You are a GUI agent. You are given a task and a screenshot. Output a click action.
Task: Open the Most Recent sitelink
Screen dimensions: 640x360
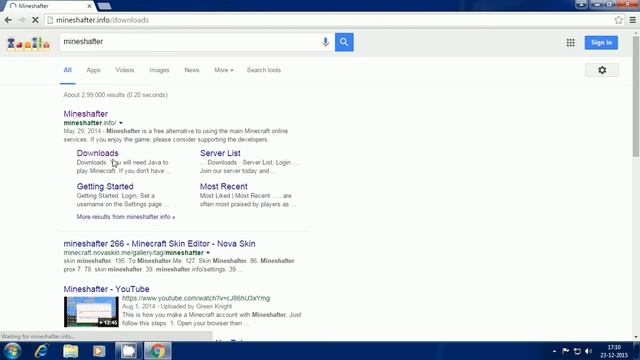point(224,187)
